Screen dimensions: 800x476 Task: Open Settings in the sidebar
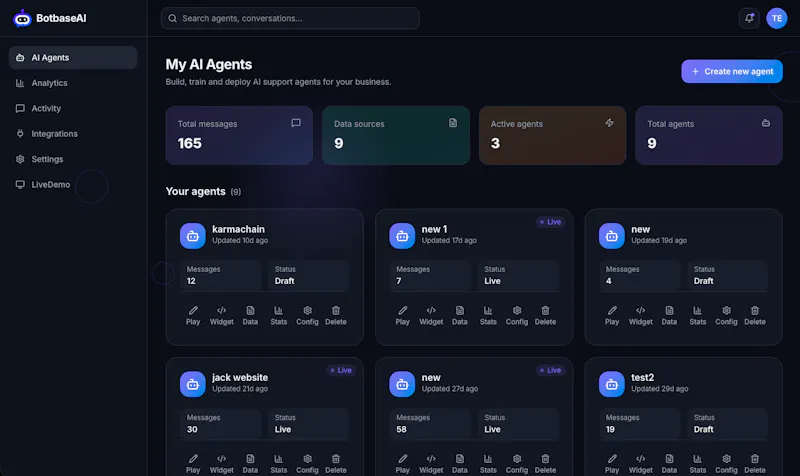(x=73, y=159)
